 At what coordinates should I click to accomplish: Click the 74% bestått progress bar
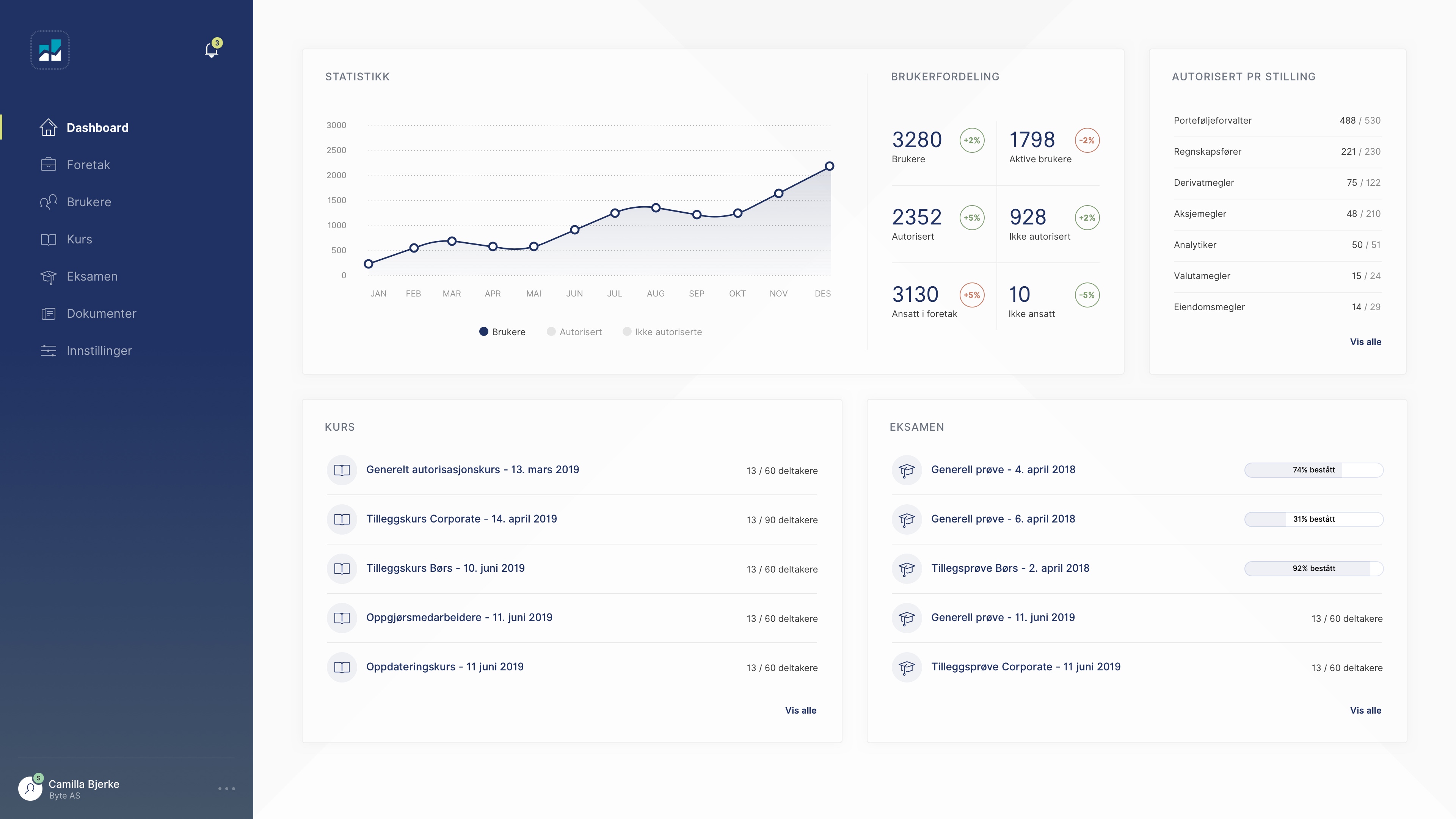[x=1313, y=470]
